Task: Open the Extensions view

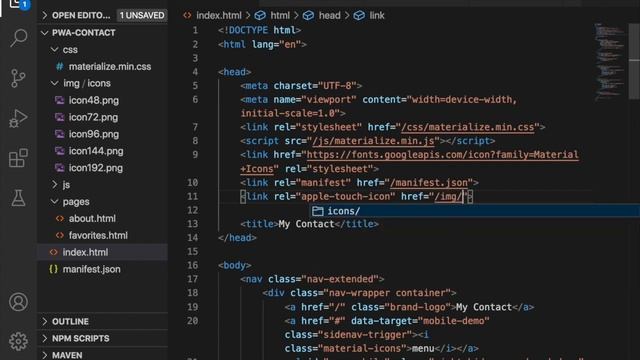Action: click(18, 158)
